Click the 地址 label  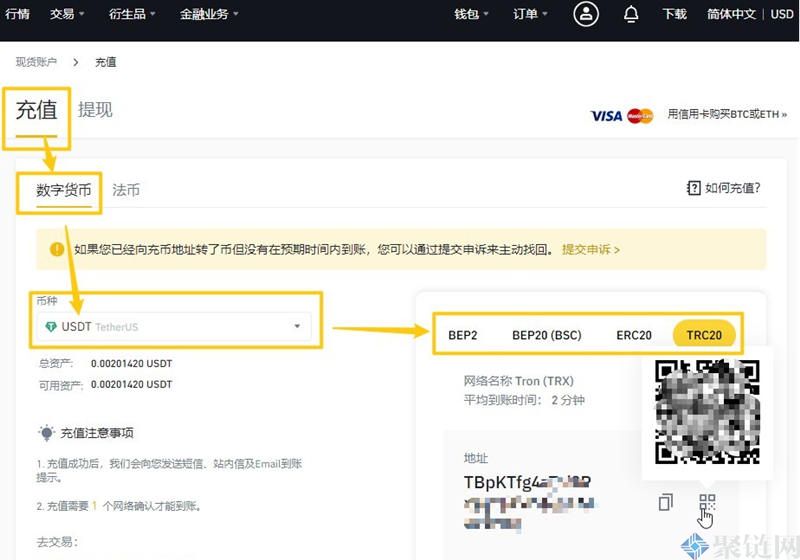[476, 458]
